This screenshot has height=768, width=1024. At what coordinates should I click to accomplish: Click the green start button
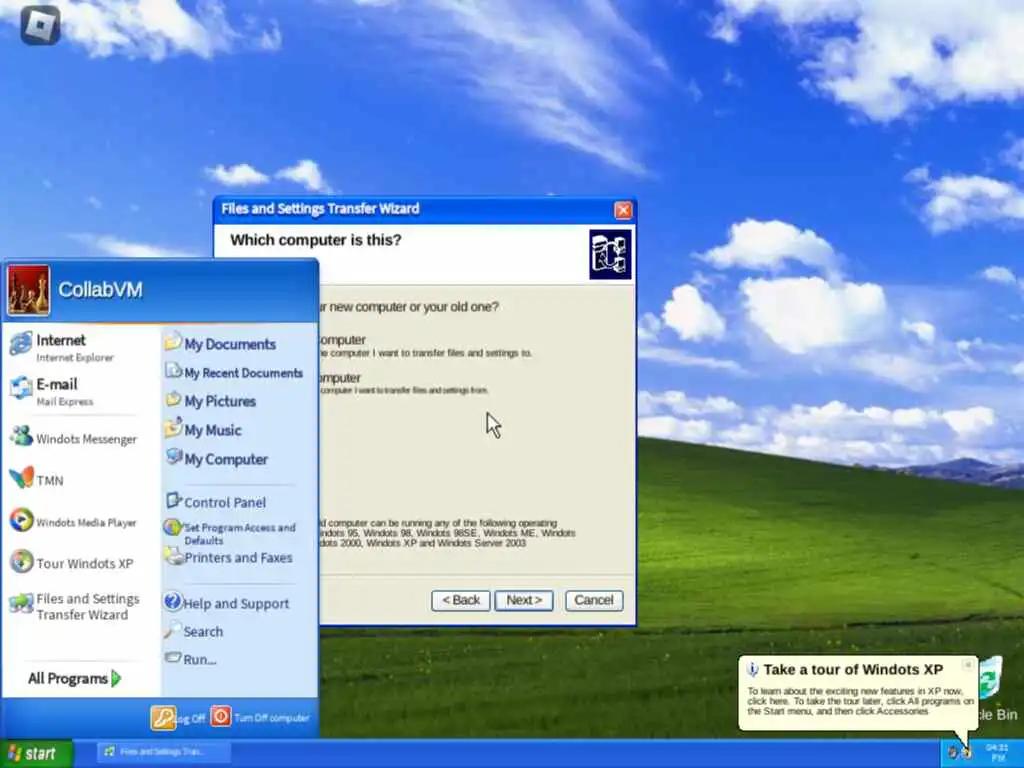click(36, 754)
